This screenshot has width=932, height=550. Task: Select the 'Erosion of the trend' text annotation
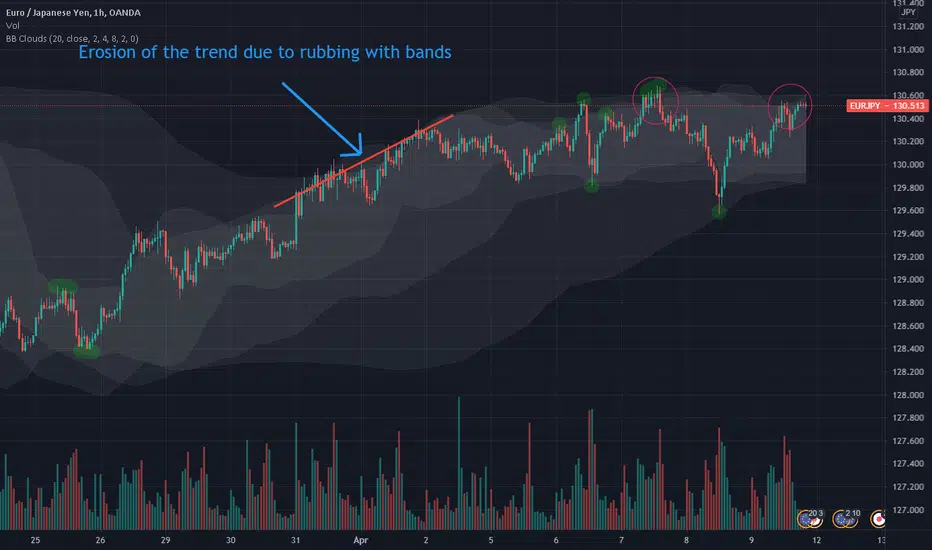click(265, 52)
